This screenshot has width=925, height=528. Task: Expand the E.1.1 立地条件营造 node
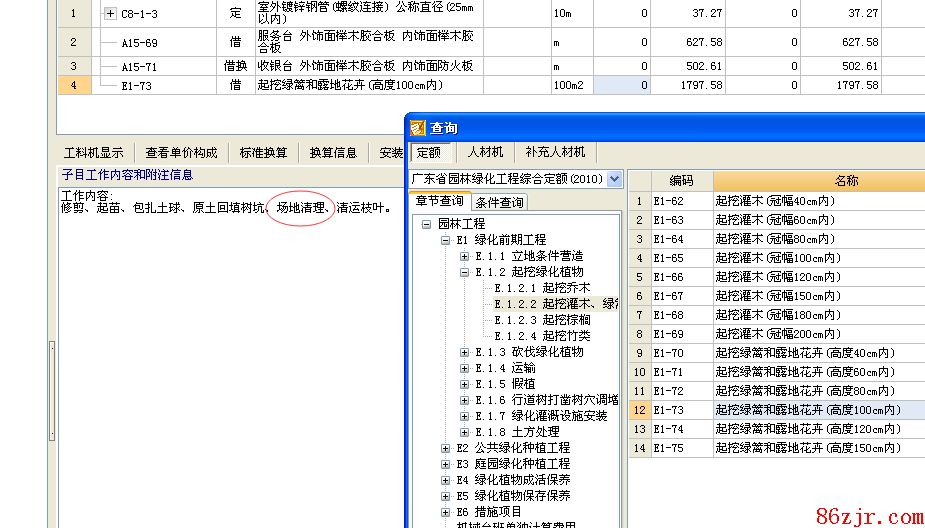click(464, 256)
